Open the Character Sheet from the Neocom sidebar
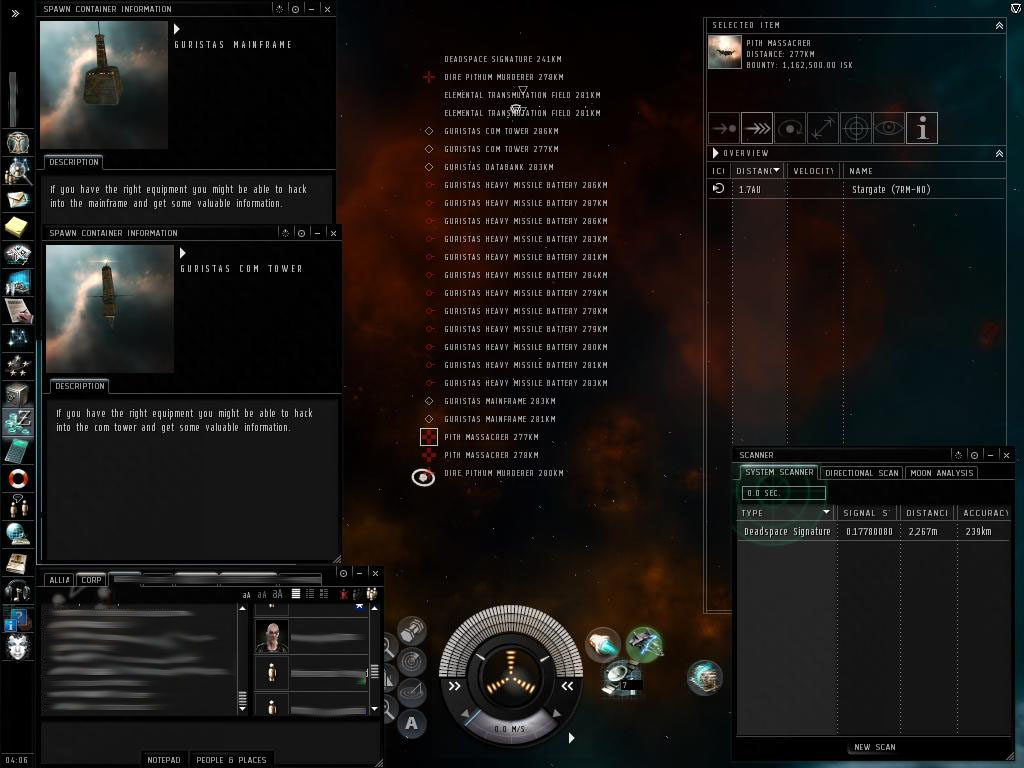The height and width of the screenshot is (768, 1024). click(18, 142)
